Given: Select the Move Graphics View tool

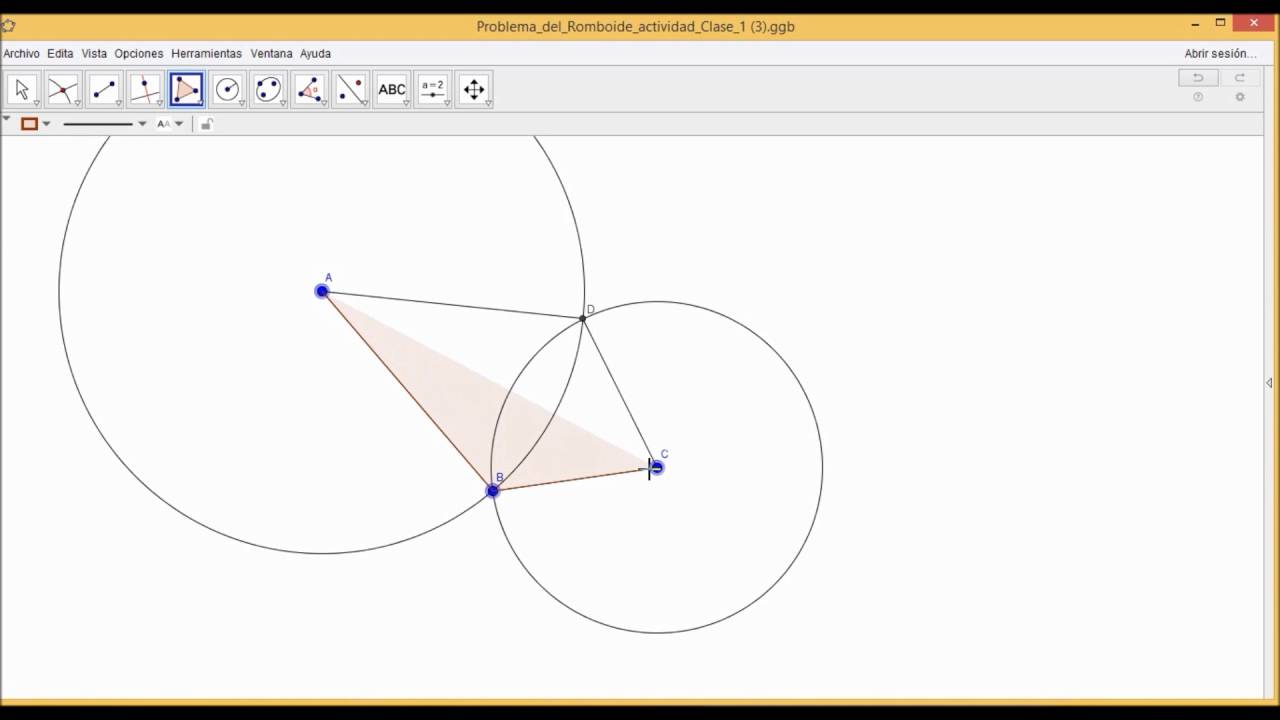Looking at the screenshot, I should (474, 89).
